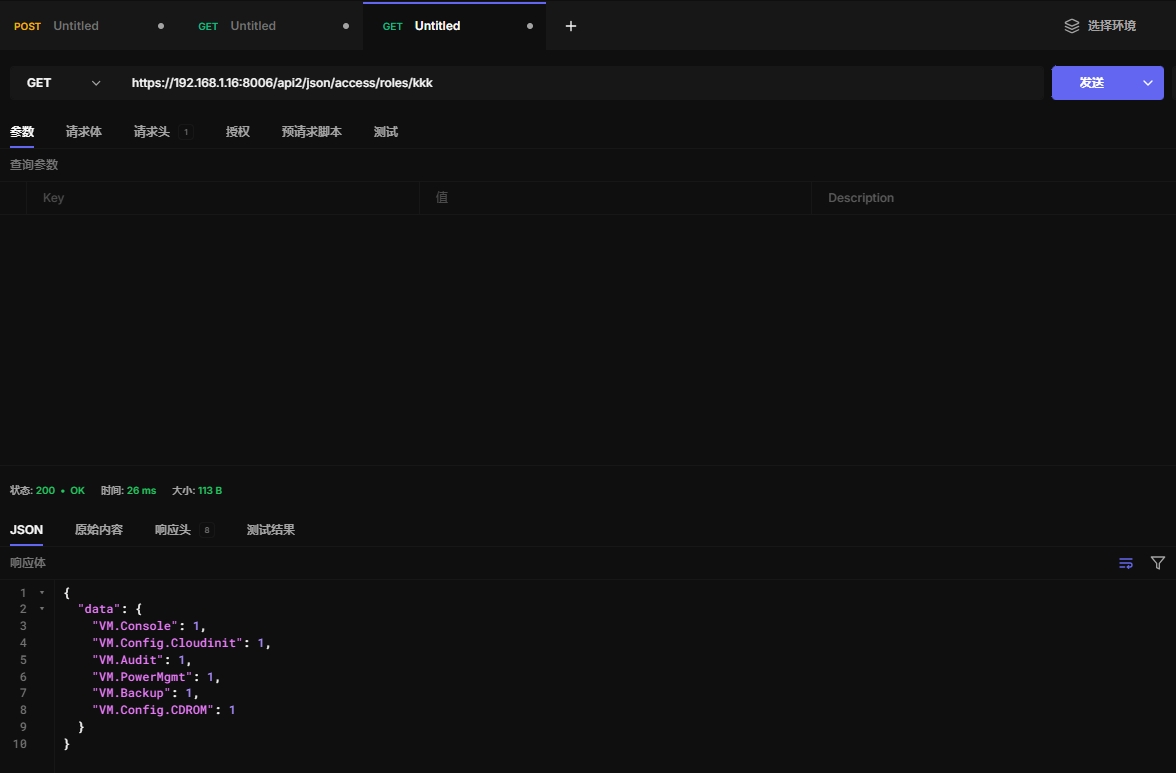The height and width of the screenshot is (773, 1176).
Task: Expand the 发送 button dropdown arrow
Action: click(x=1148, y=83)
